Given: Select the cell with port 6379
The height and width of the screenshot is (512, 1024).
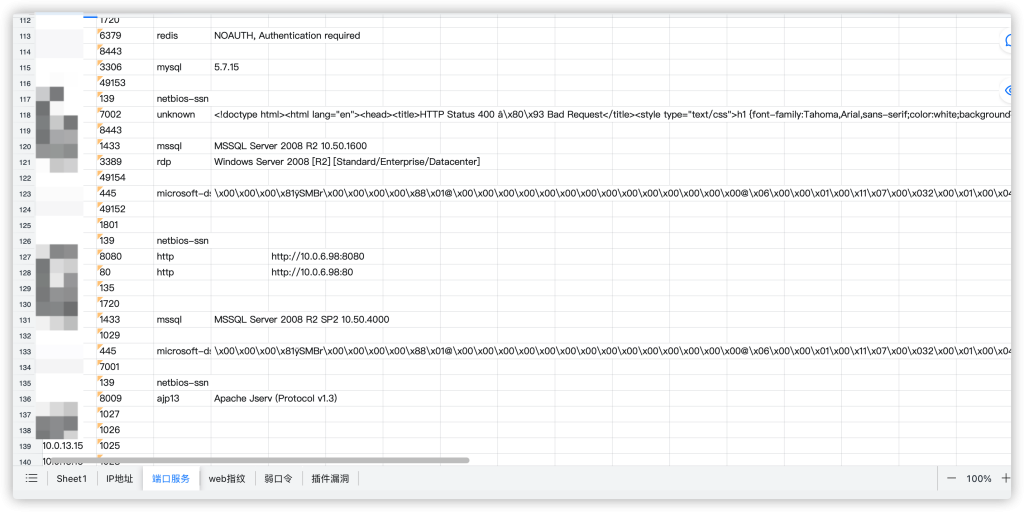Looking at the screenshot, I should pos(125,36).
